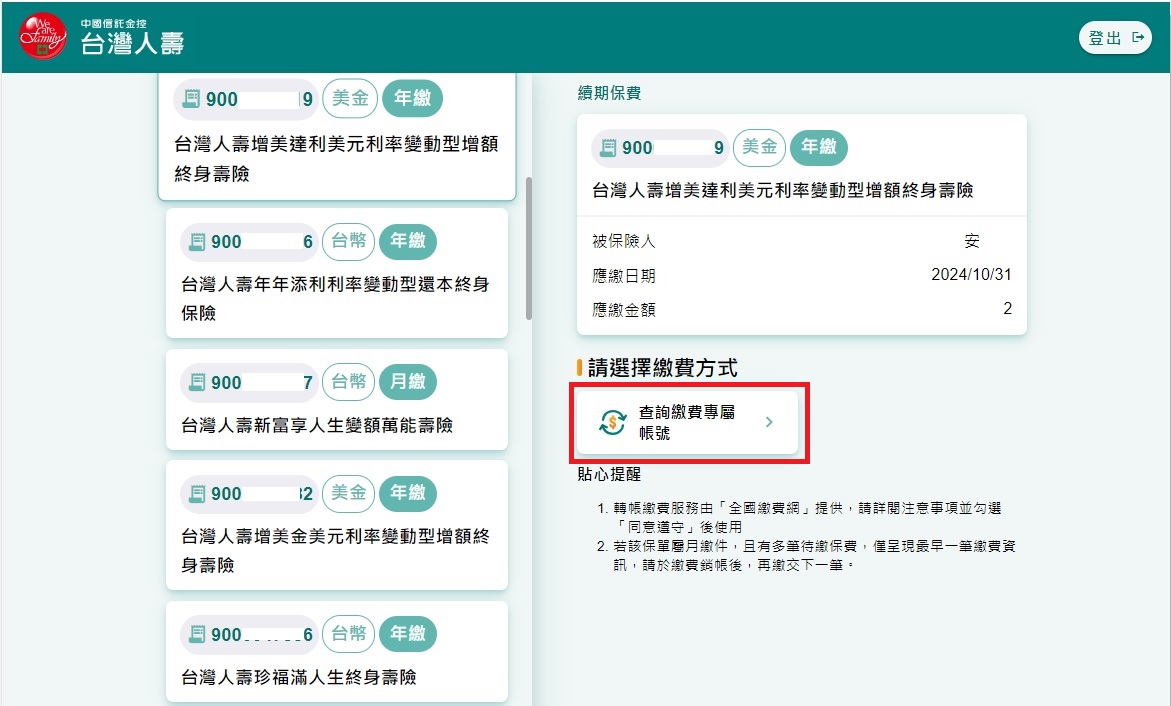Click the policy icon in the 續期保費 detail card
The image size is (1171, 706).
coord(609,148)
